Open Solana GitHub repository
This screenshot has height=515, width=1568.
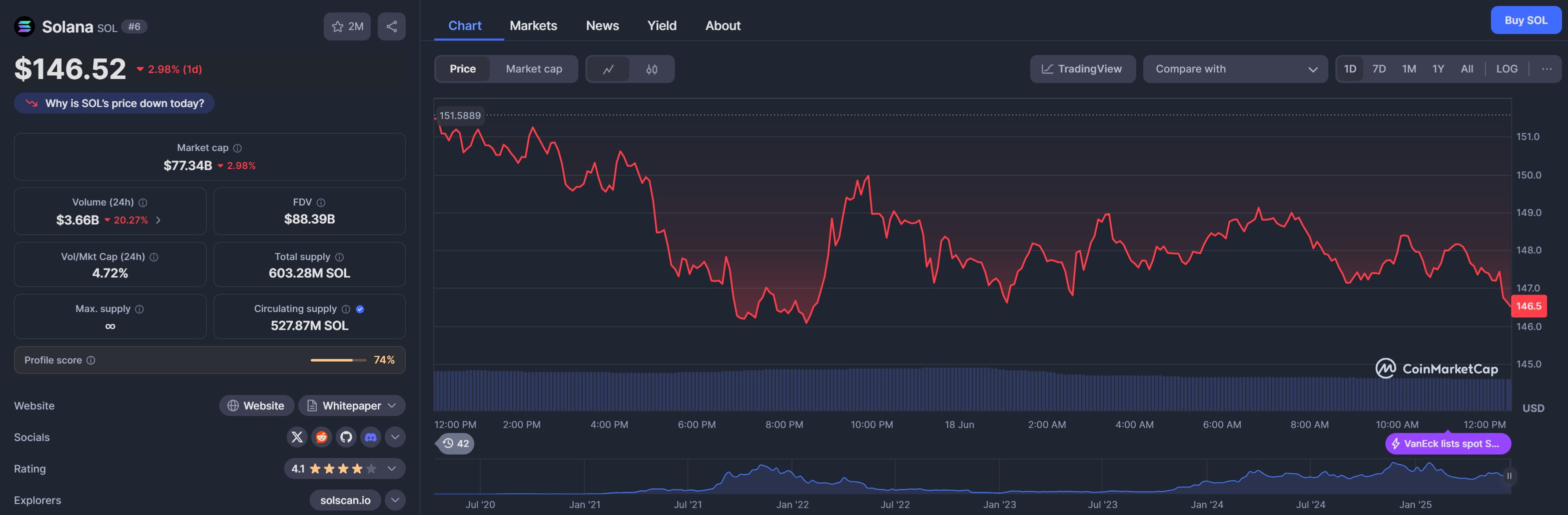(x=346, y=437)
